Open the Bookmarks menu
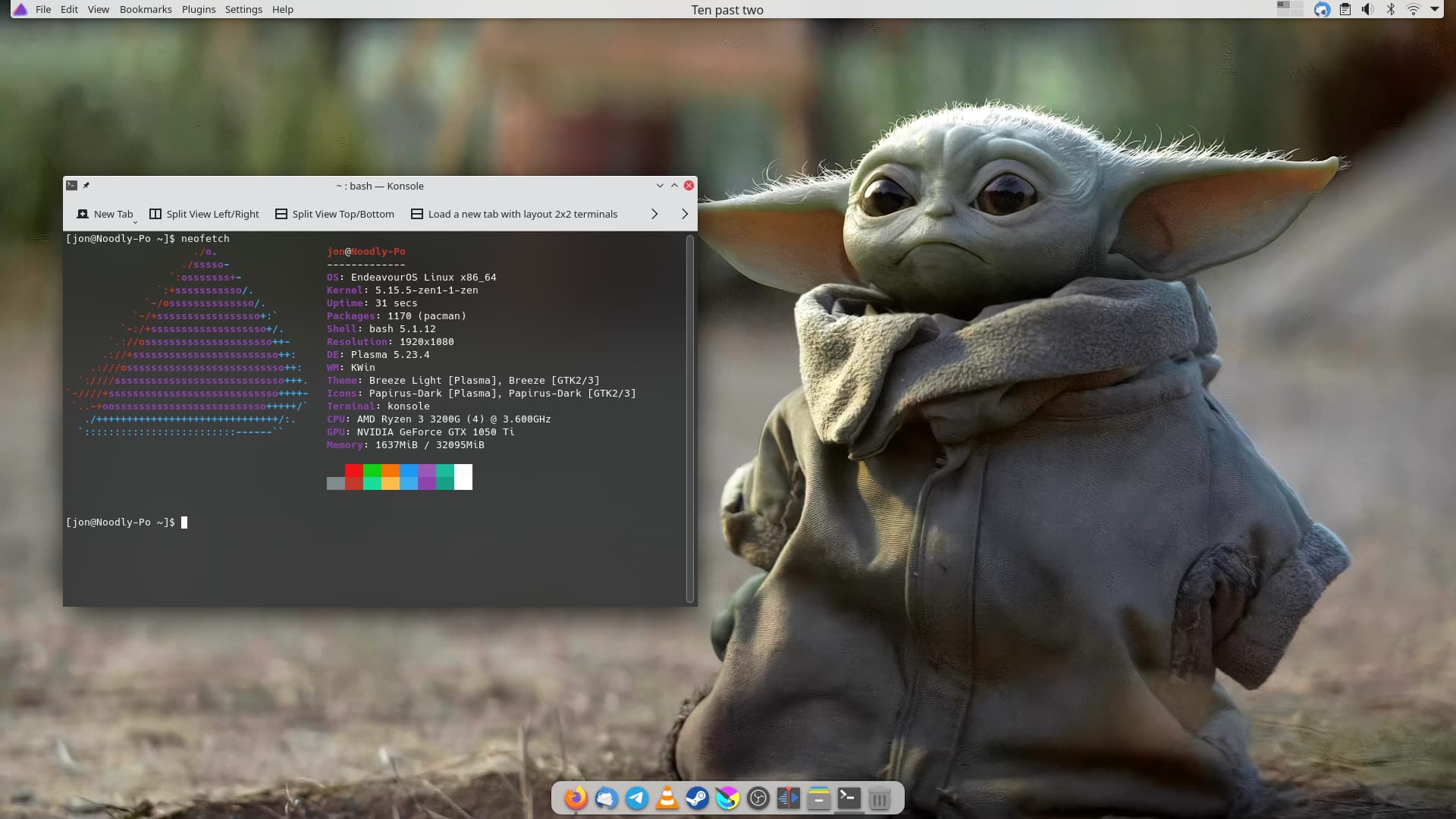 [x=146, y=9]
